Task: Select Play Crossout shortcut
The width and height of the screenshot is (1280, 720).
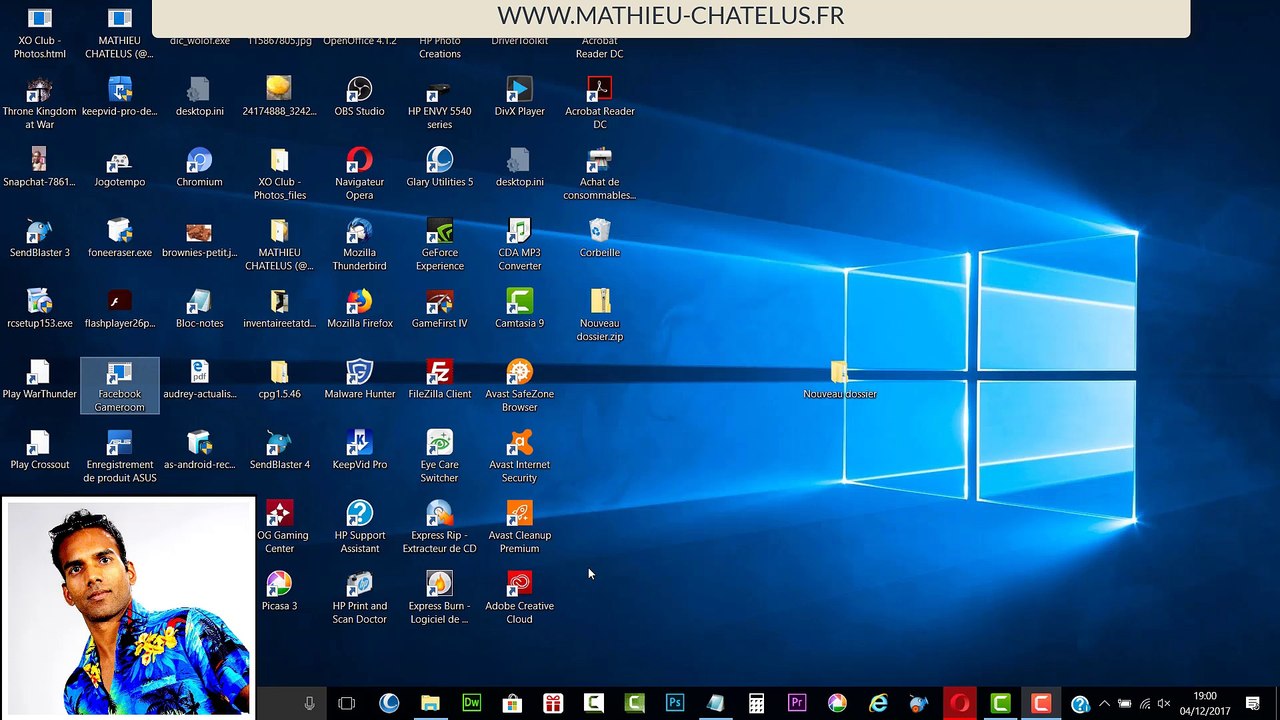Action: click(x=39, y=451)
